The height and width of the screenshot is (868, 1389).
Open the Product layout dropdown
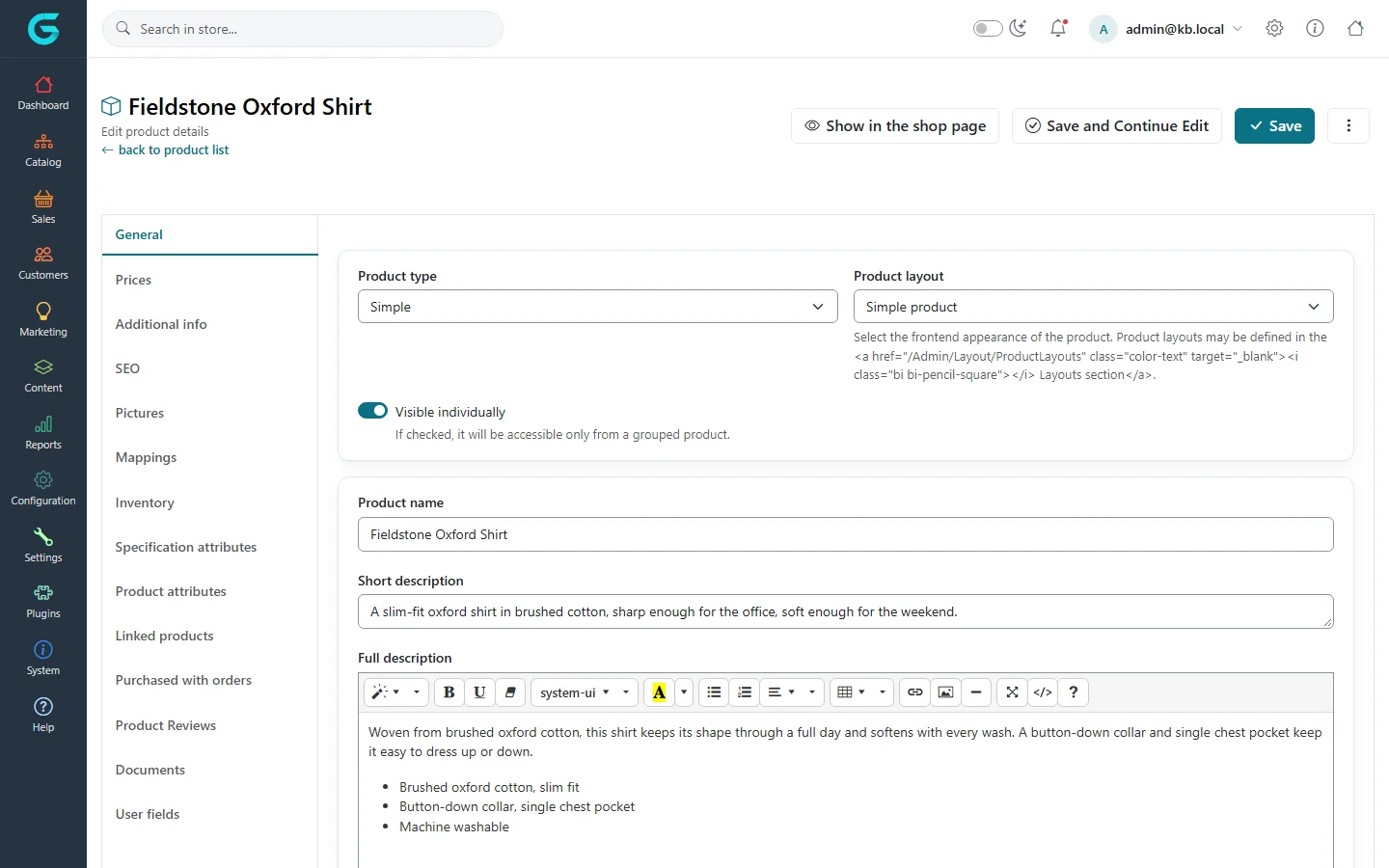[x=1093, y=307]
